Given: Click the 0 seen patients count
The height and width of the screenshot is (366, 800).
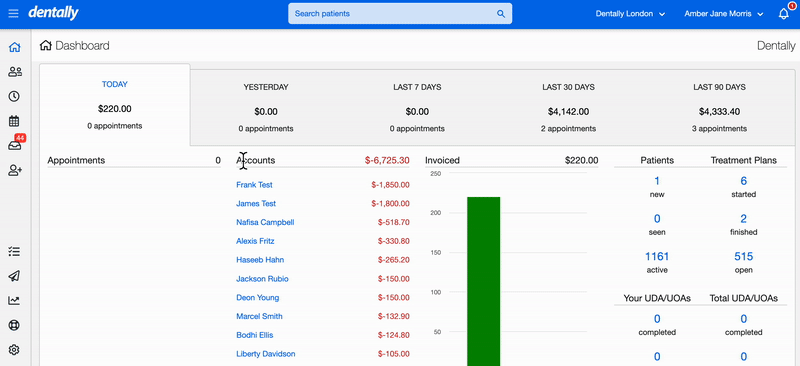Looking at the screenshot, I should click(x=657, y=218).
